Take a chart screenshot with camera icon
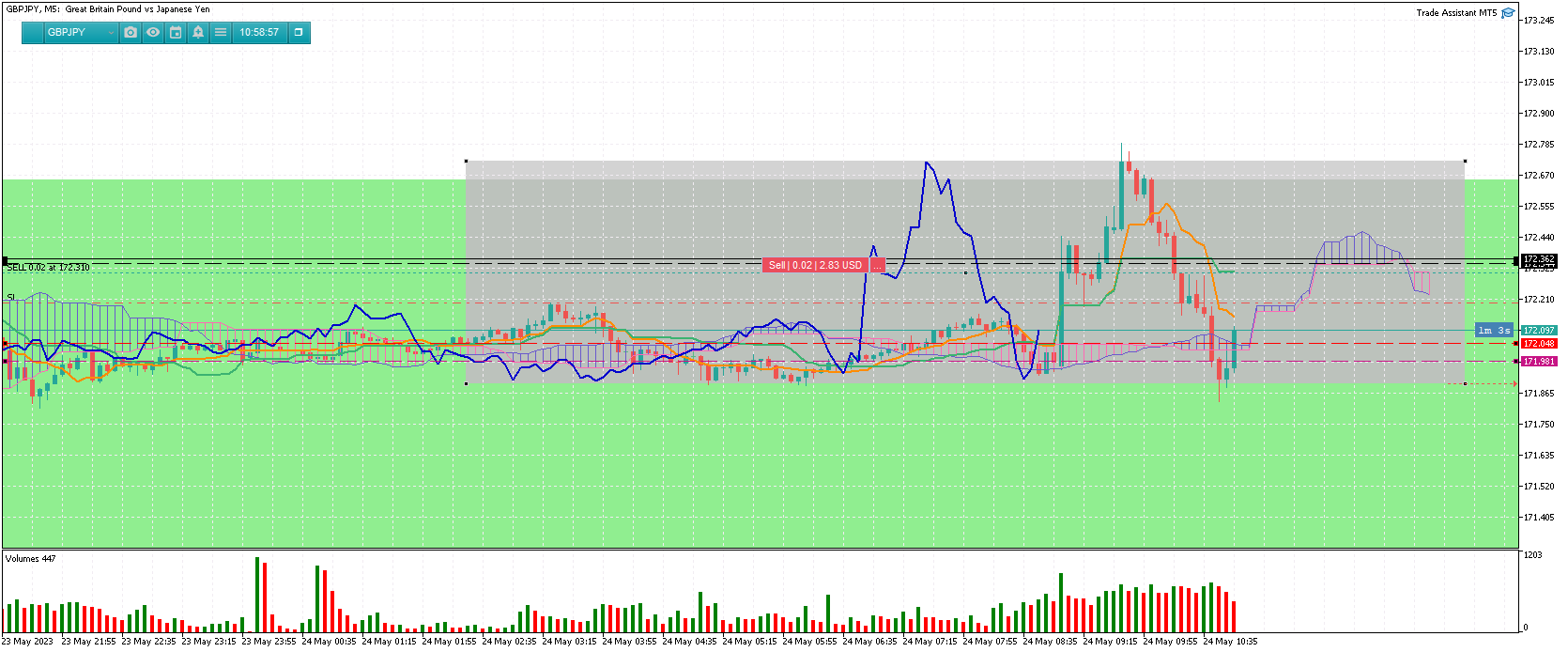This screenshot has width=1568, height=652. pos(131,32)
